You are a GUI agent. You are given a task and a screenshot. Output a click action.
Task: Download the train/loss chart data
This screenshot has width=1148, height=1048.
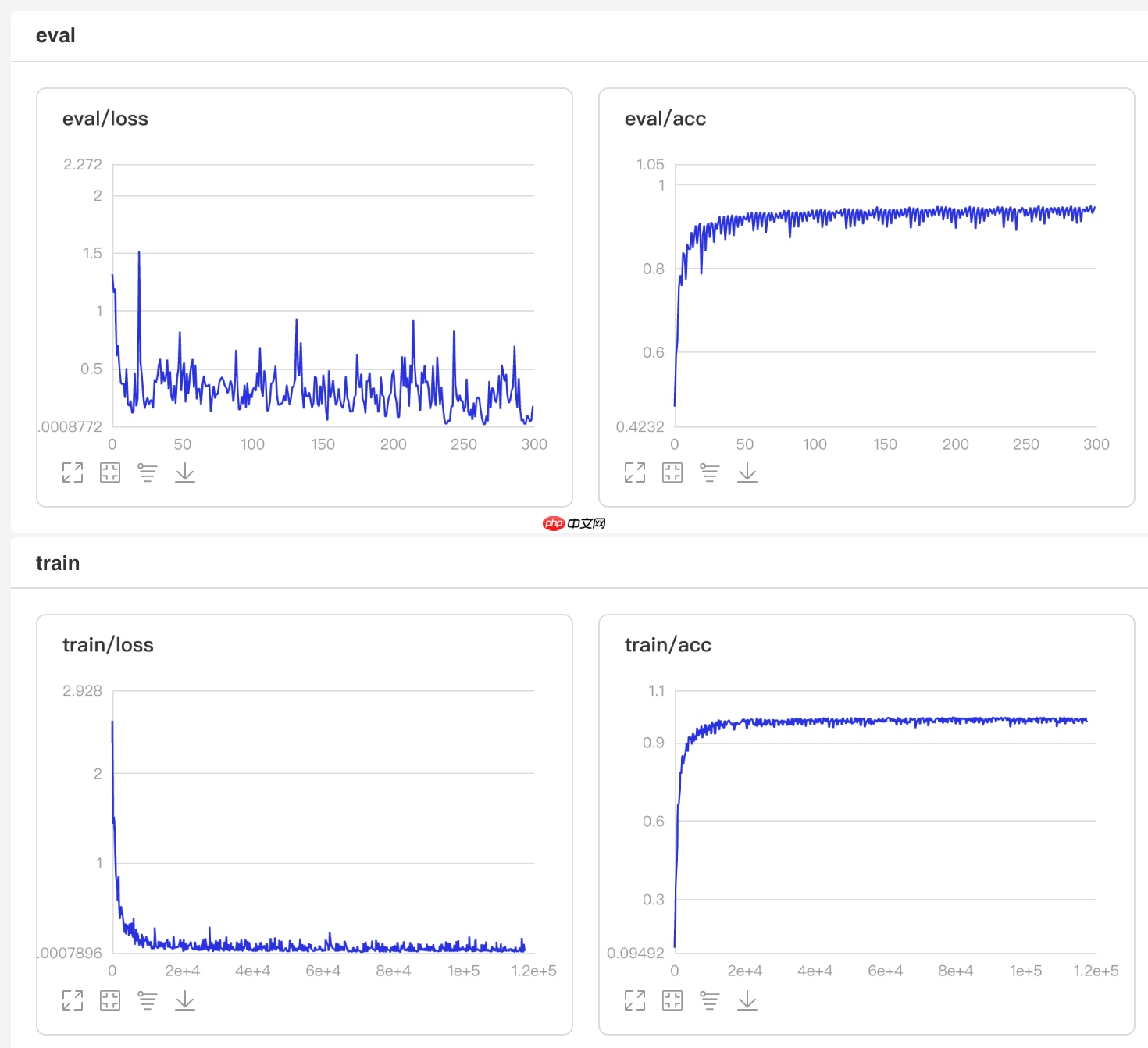[x=185, y=1000]
